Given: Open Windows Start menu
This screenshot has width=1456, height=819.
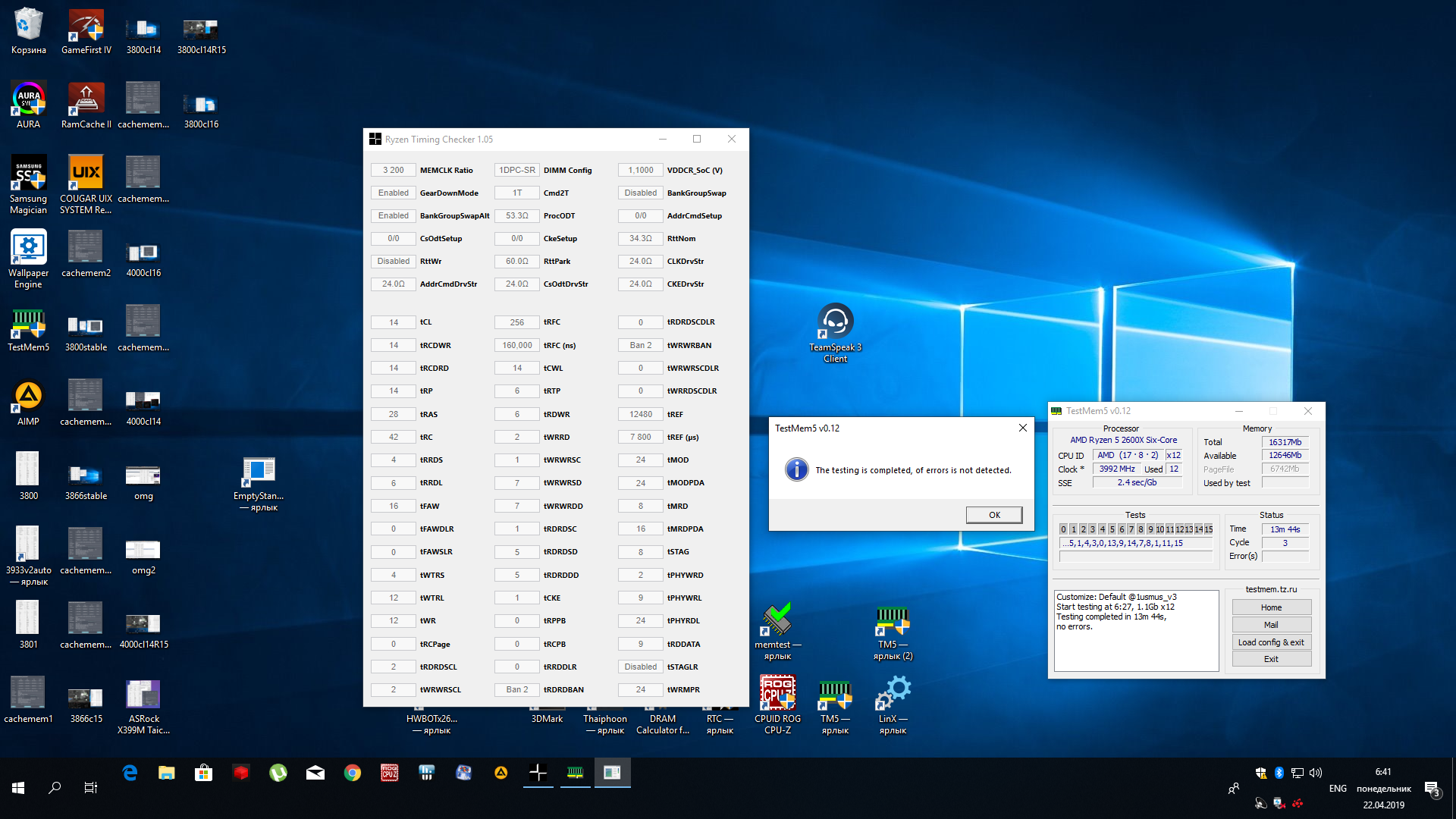Looking at the screenshot, I should click(18, 788).
